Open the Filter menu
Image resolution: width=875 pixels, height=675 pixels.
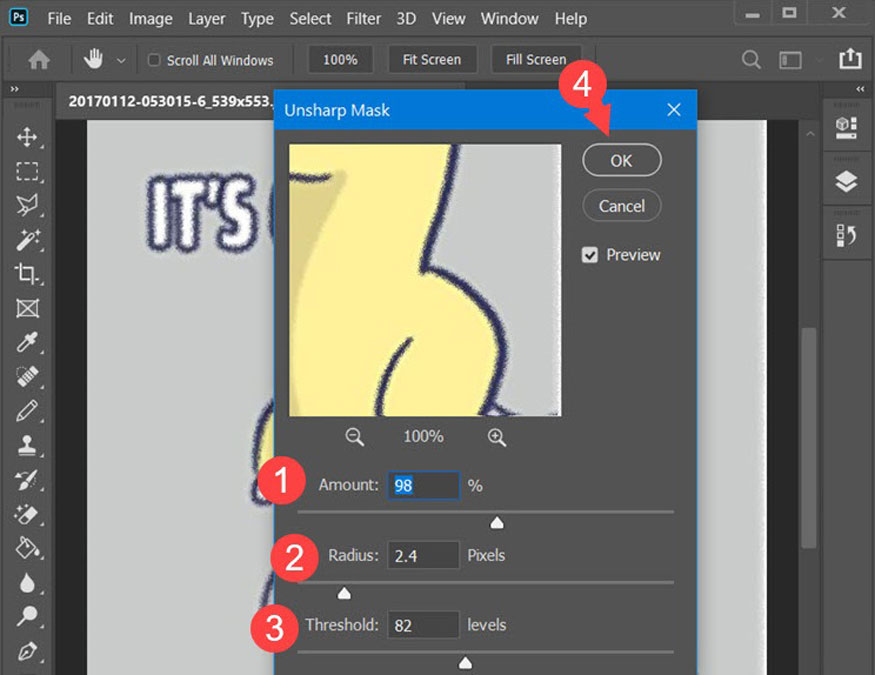click(x=364, y=18)
